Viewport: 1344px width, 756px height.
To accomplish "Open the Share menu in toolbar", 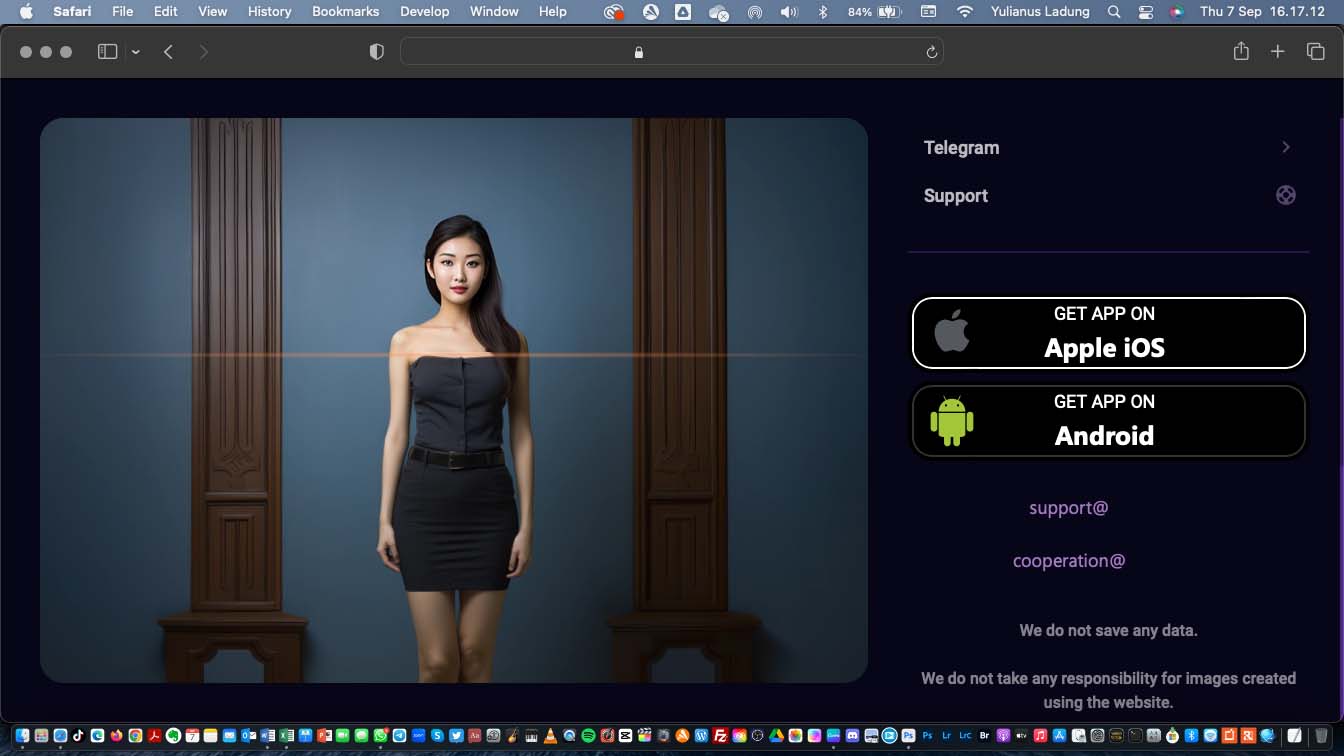I will (1241, 52).
